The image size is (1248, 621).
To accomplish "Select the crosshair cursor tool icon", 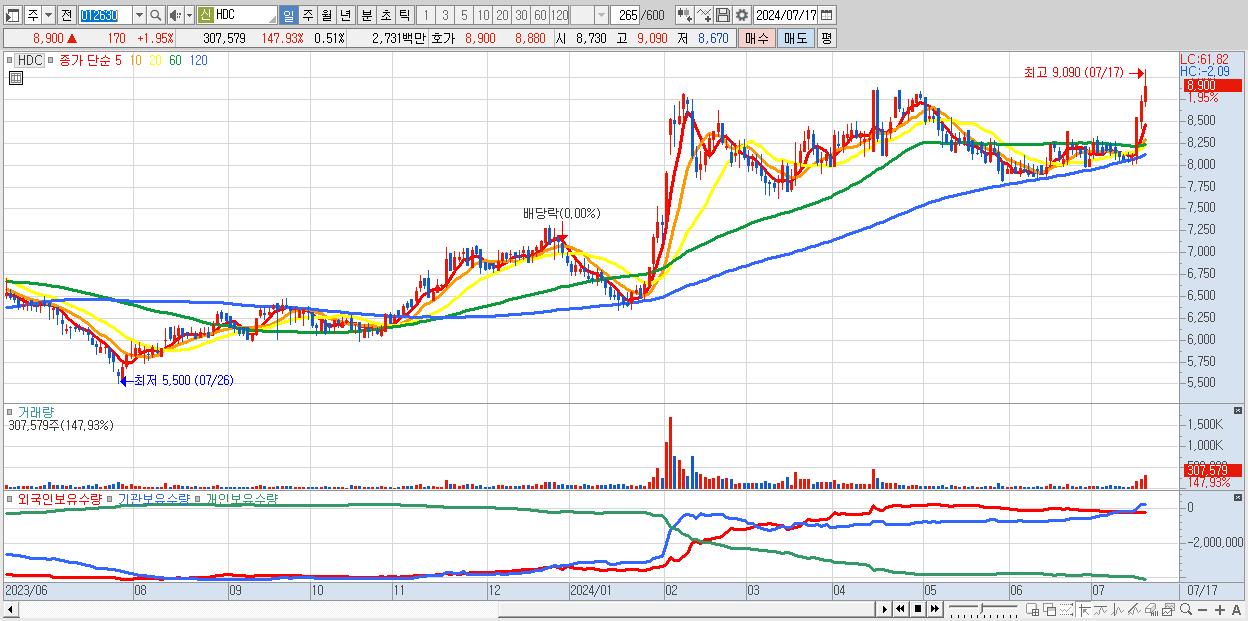I will [1084, 609].
